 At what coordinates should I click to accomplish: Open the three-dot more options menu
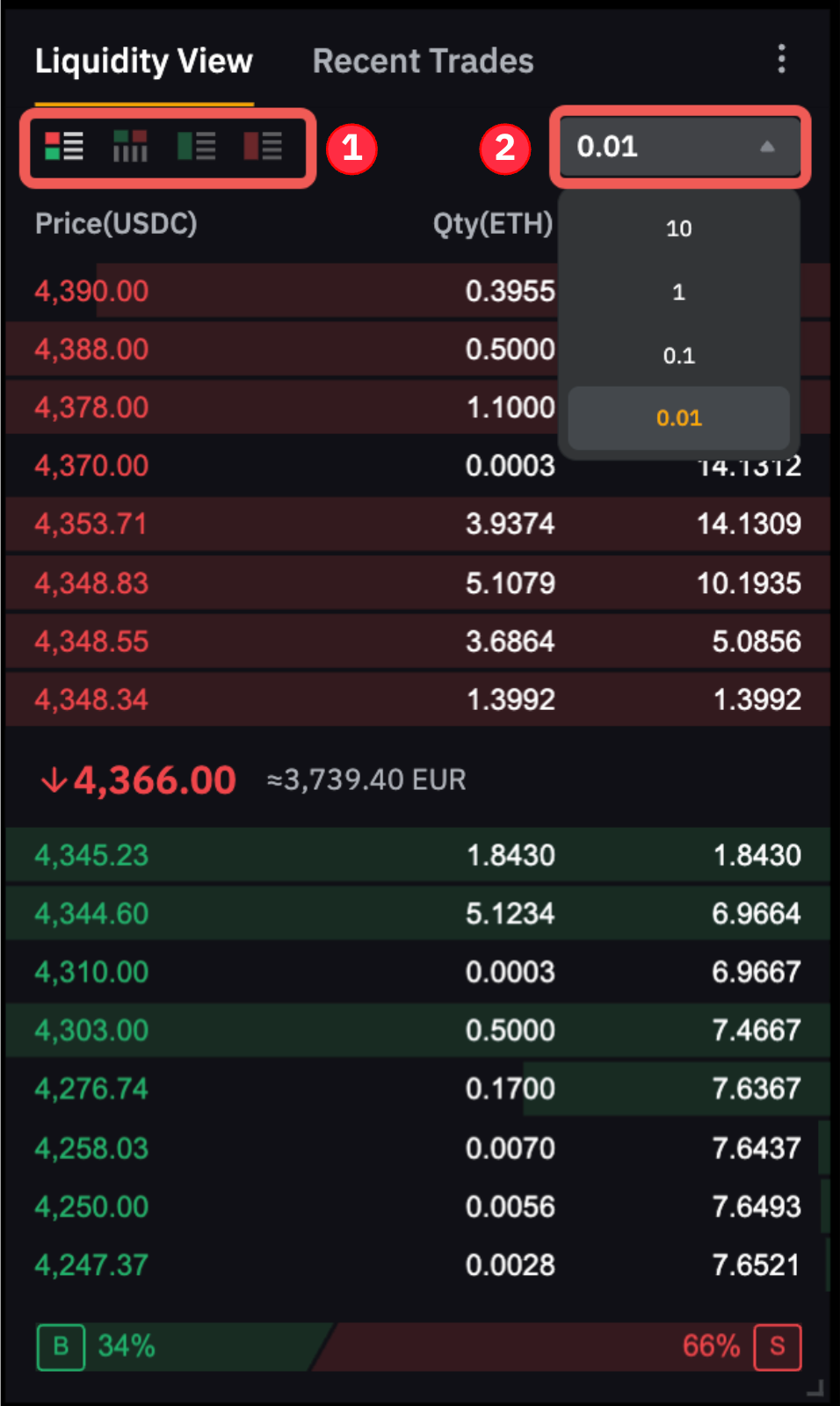pyautogui.click(x=781, y=60)
